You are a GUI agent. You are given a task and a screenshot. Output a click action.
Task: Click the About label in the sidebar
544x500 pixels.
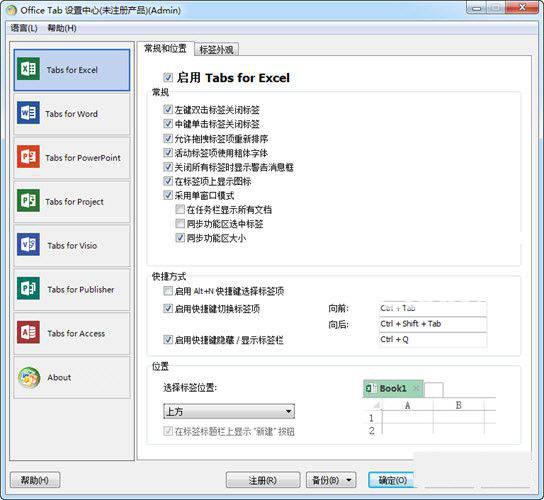(x=59, y=378)
